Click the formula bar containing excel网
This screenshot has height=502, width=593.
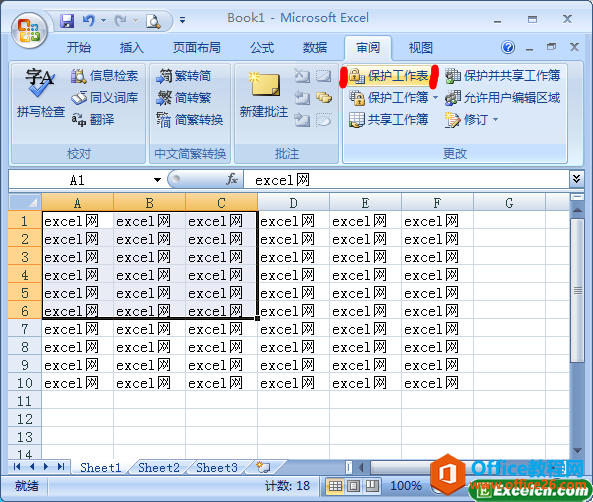pos(406,180)
